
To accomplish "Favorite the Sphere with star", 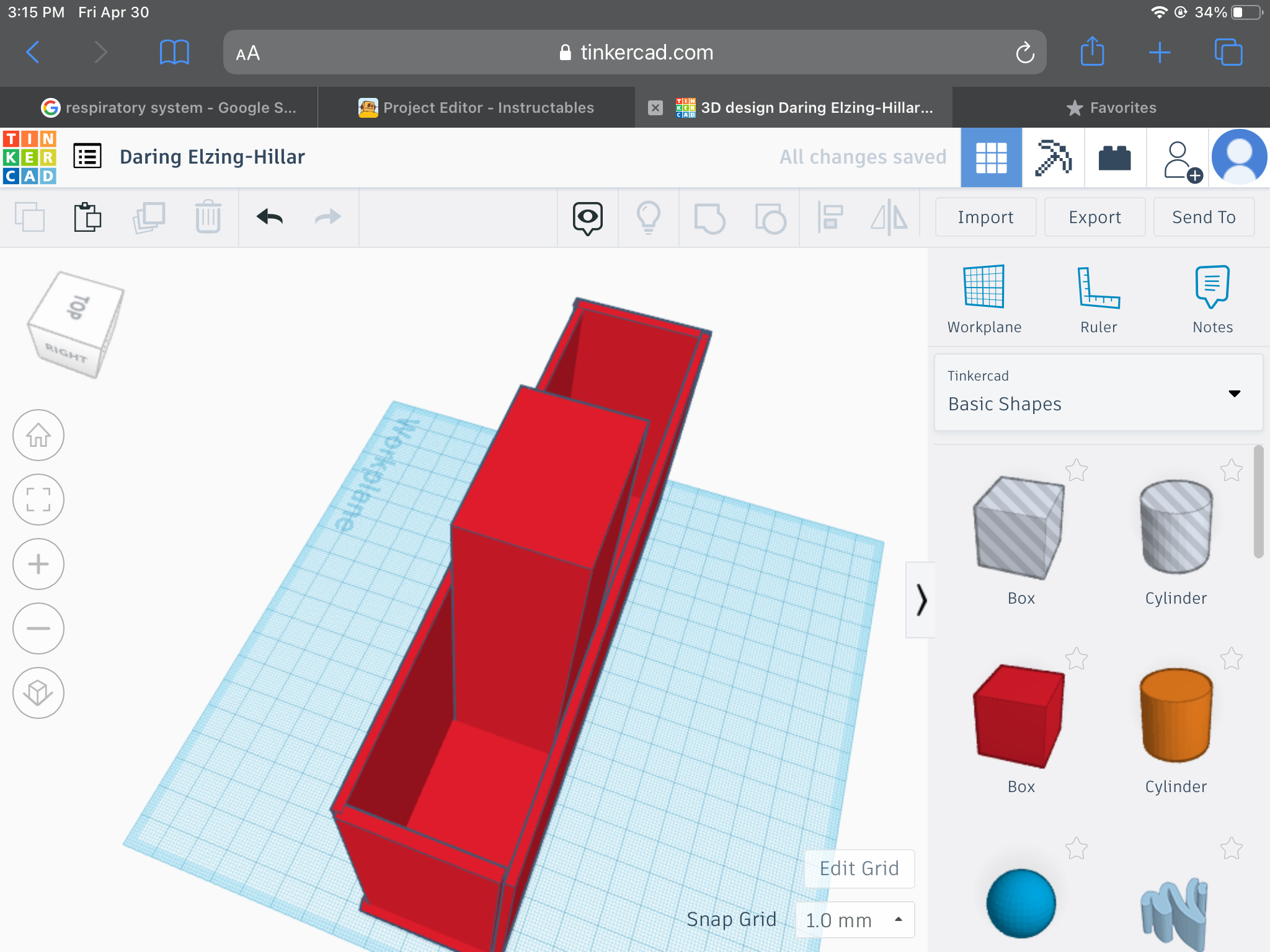I will click(x=1077, y=848).
